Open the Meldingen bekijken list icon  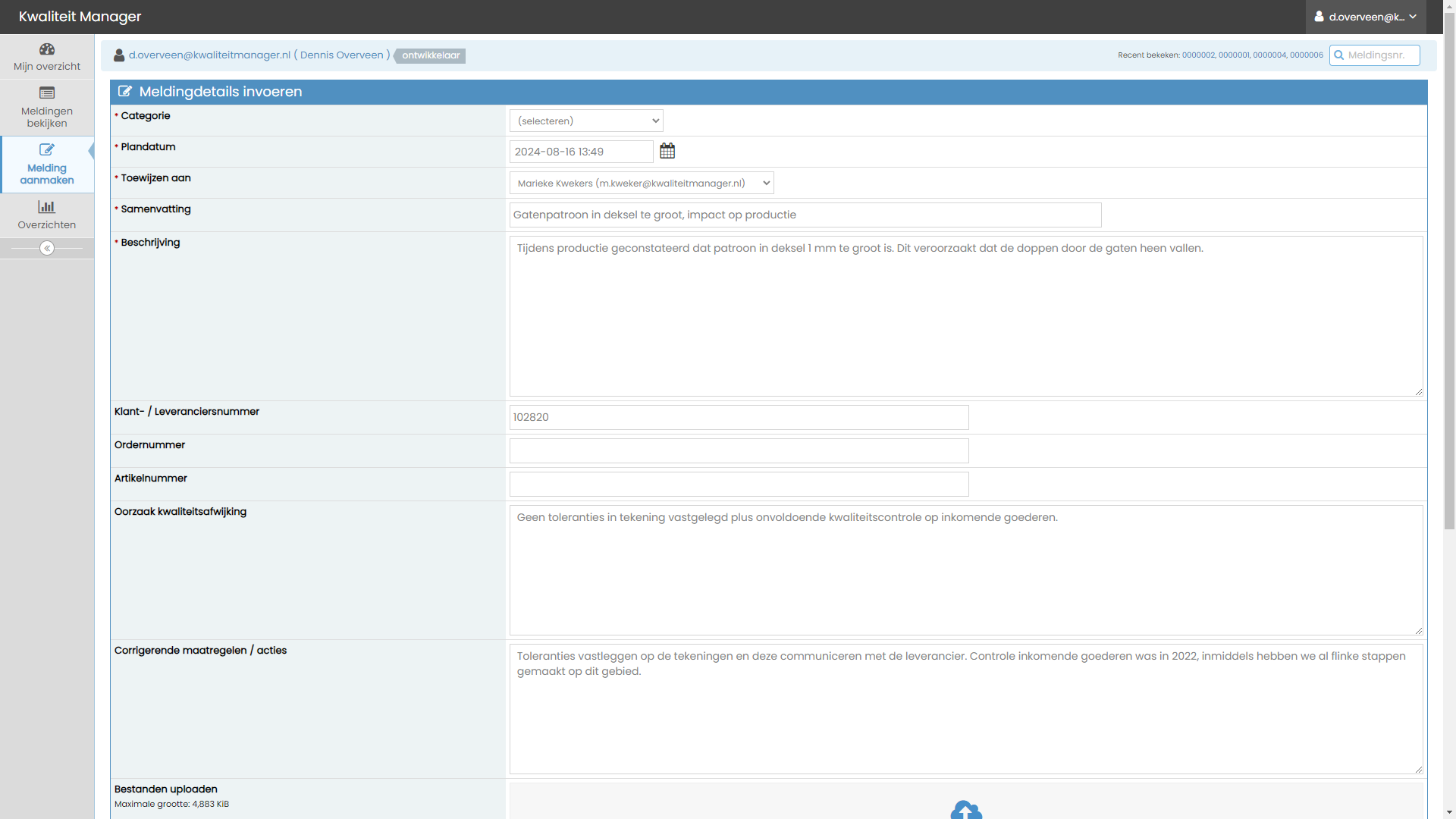tap(47, 93)
